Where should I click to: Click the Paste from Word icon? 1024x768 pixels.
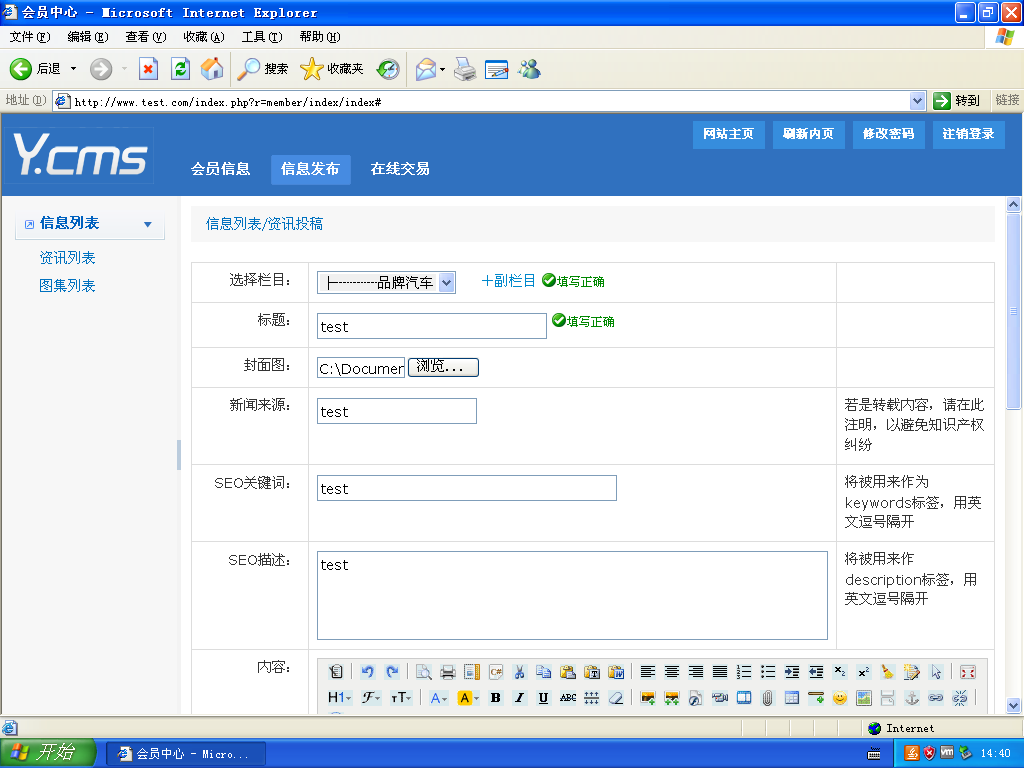coord(616,671)
